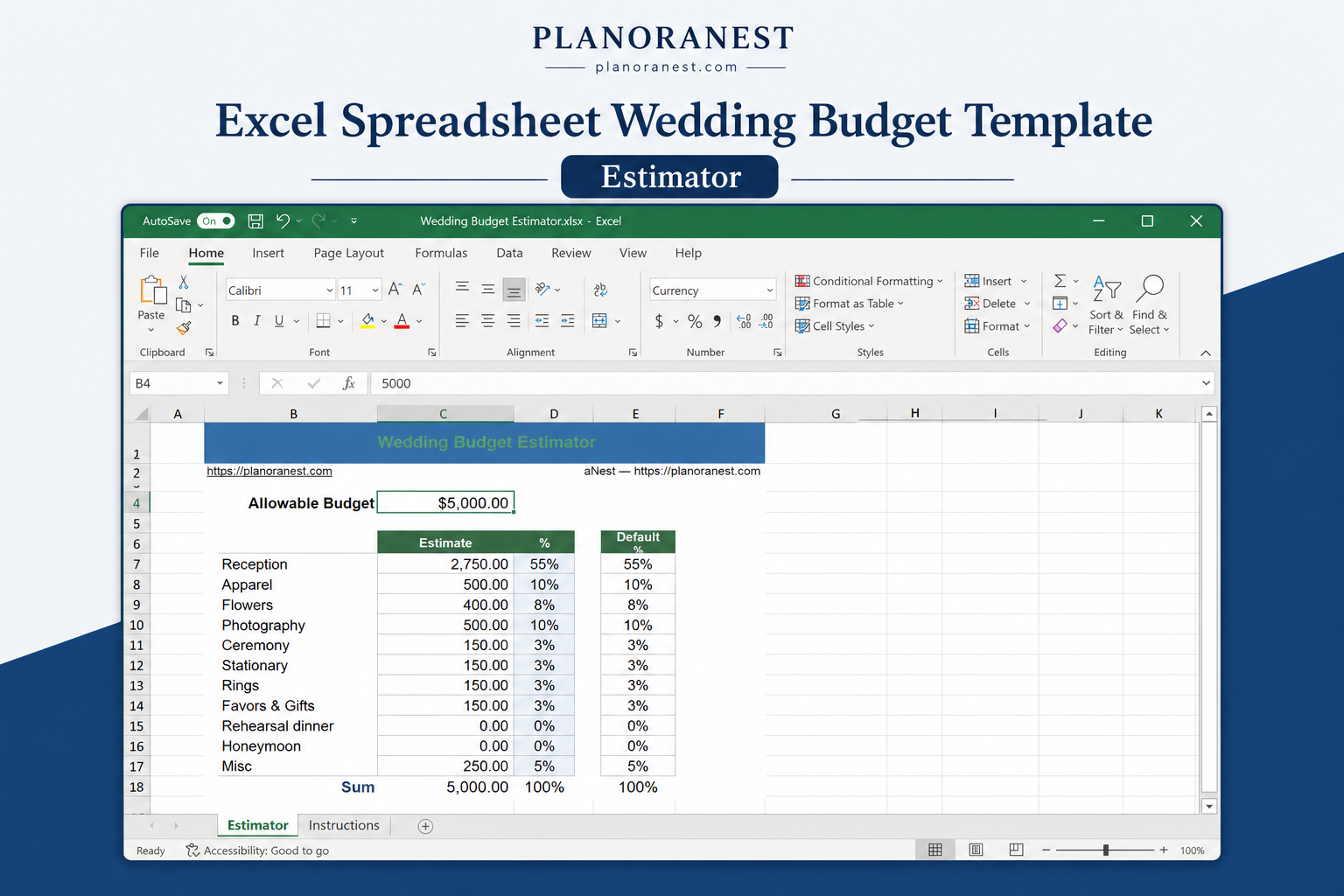Toggle Italic formatting
The image size is (1344, 896).
[x=257, y=321]
